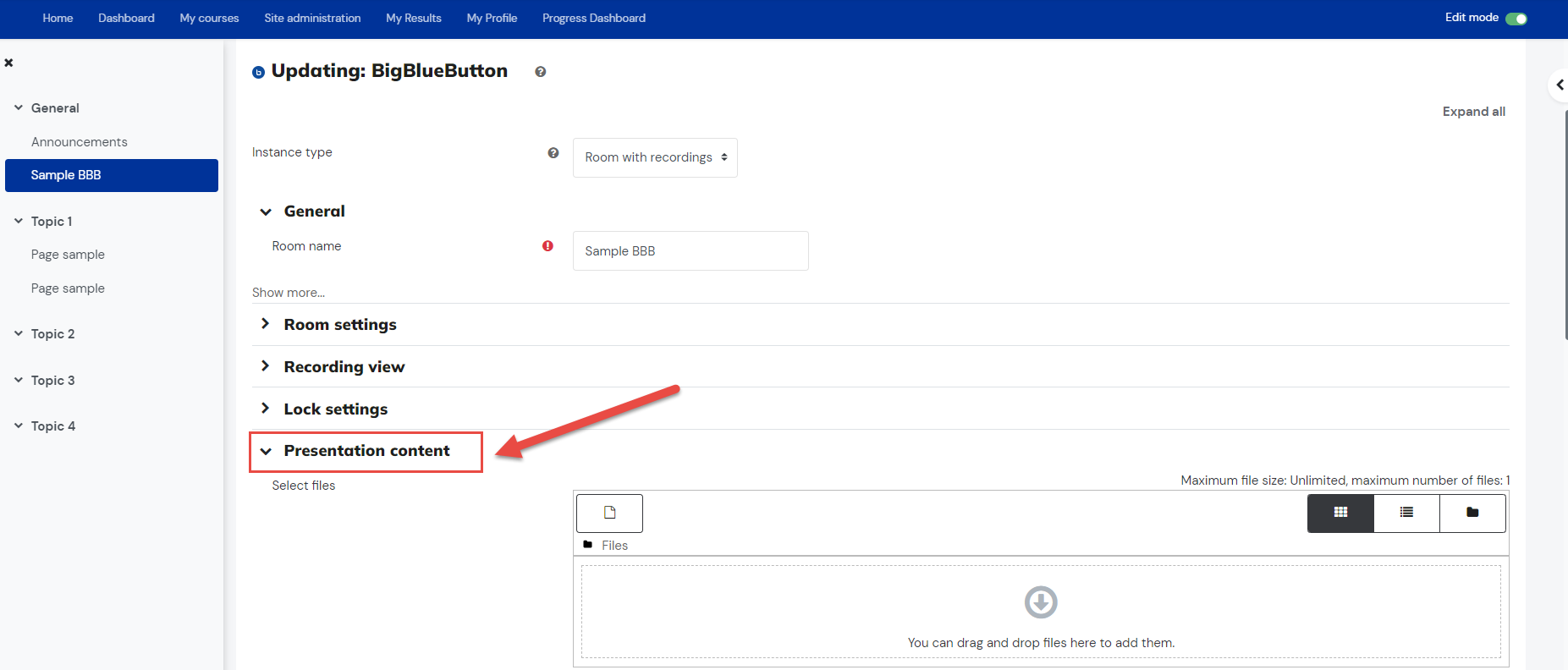The height and width of the screenshot is (670, 1568).
Task: Expand the Room settings section
Action: point(266,324)
